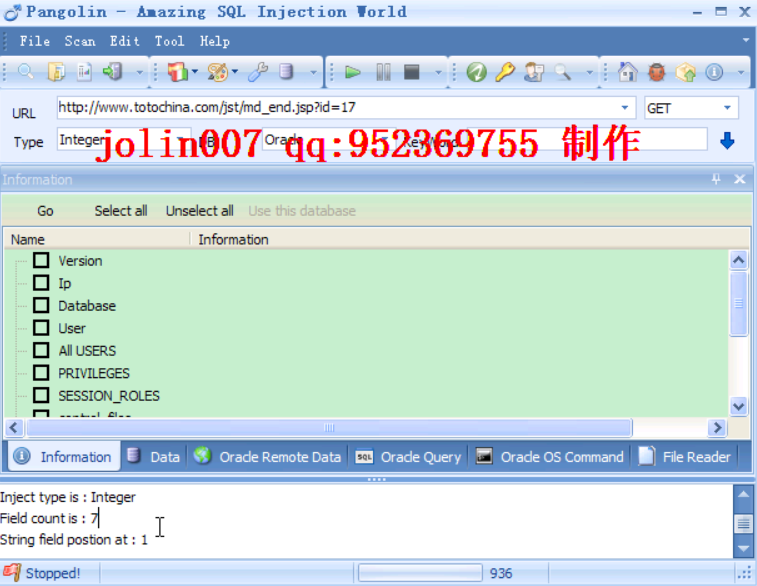Check the User checkbox
Screen dimensions: 757x586
[41, 328]
